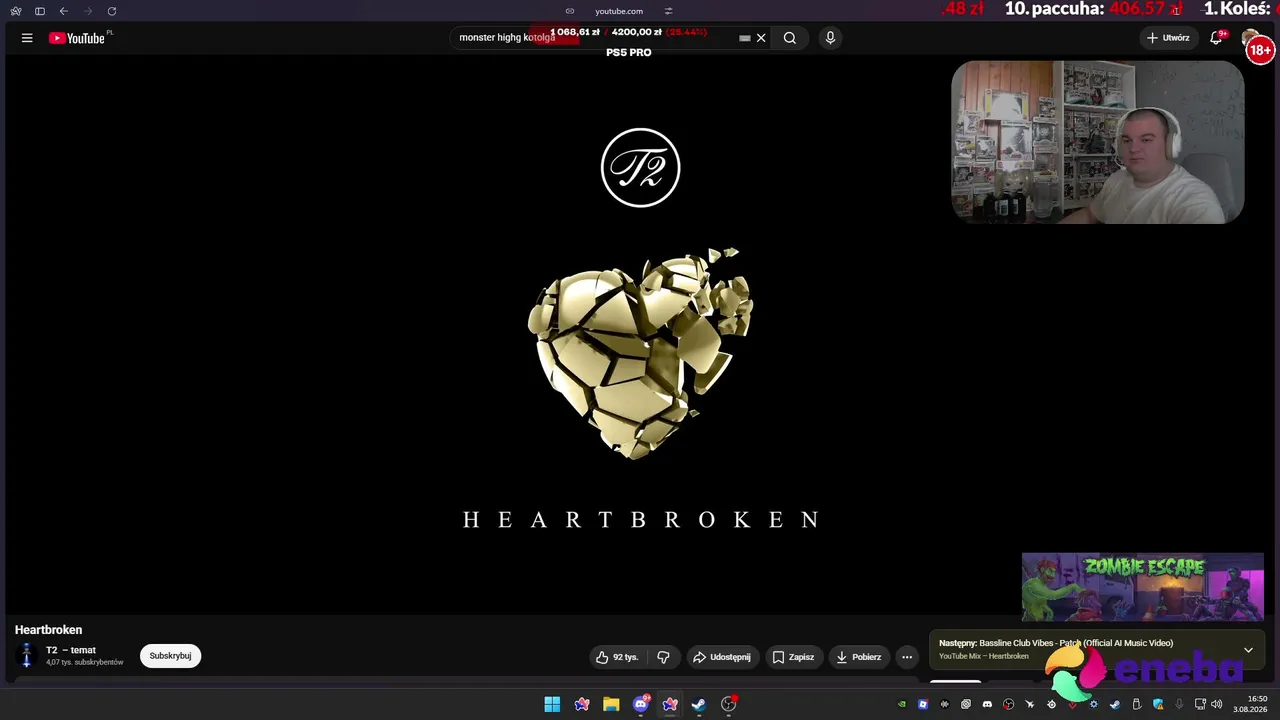The height and width of the screenshot is (720, 1280).
Task: Open File Explorer from the taskbar
Action: [x=611, y=704]
